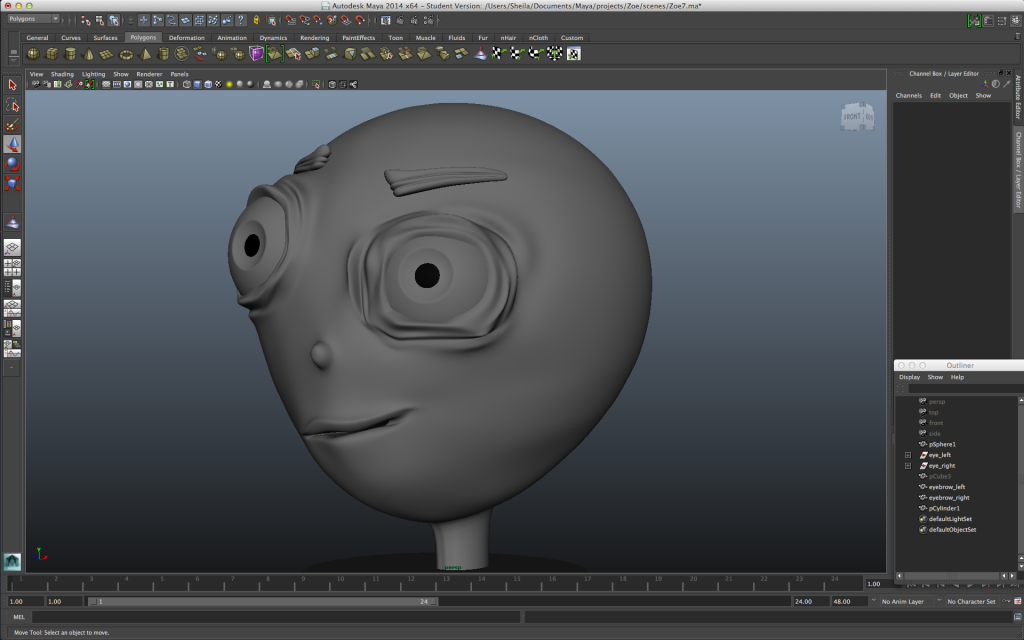Expand the eye_left node in Outliner
The height and width of the screenshot is (640, 1024).
pyautogui.click(x=908, y=455)
